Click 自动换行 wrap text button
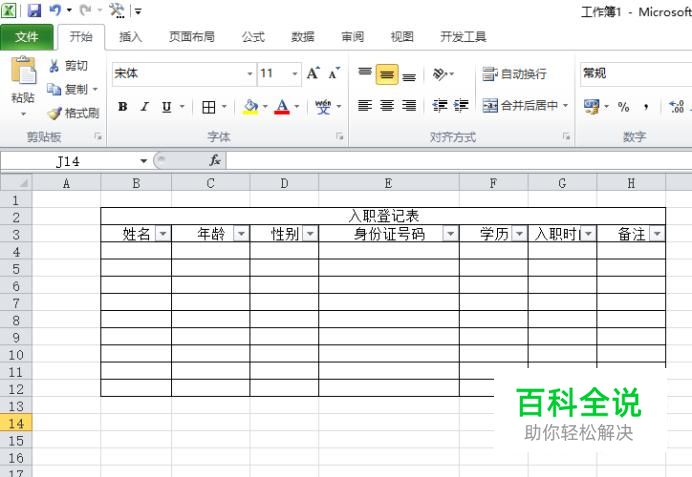Image resolution: width=692 pixels, height=477 pixels. [x=515, y=74]
